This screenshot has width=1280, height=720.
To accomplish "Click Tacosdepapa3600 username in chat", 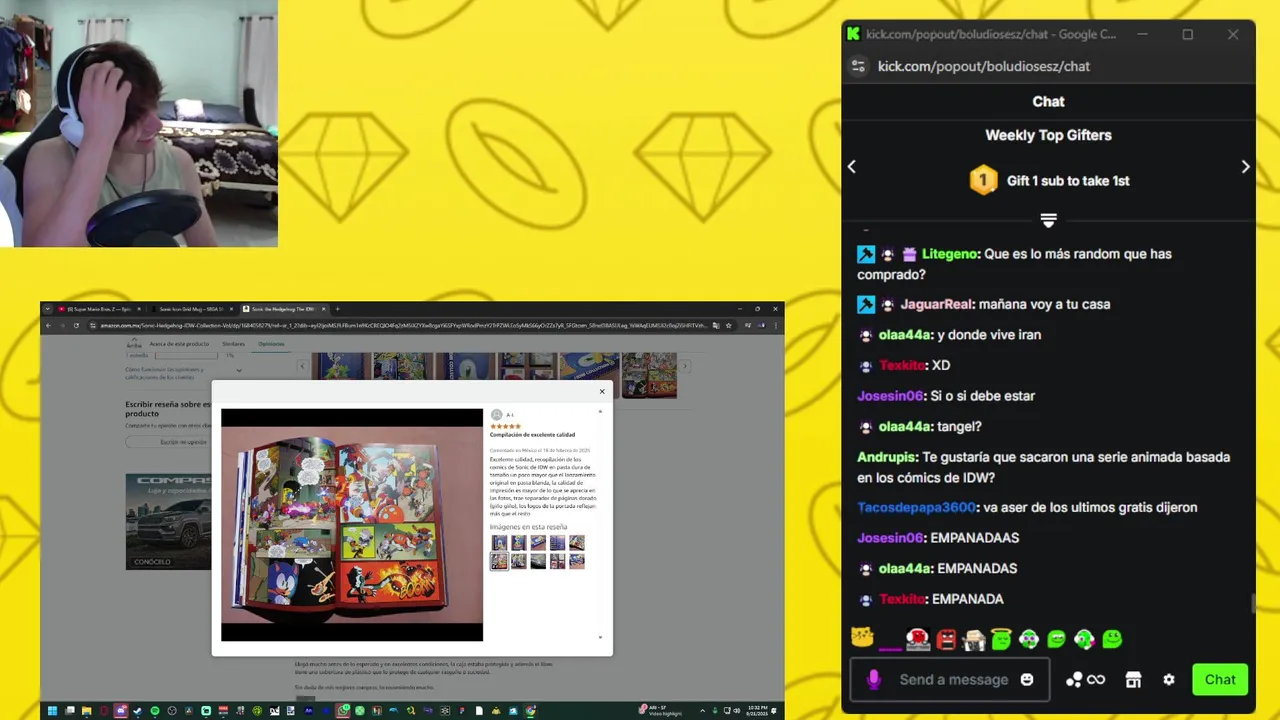I will (x=916, y=508).
